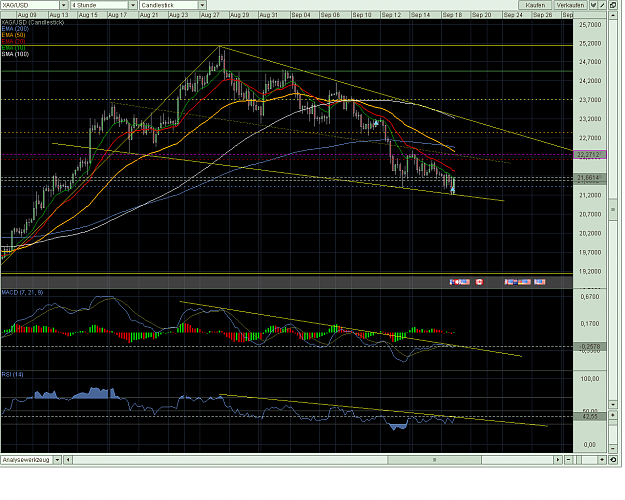Click the 42,55 RSI value tag
The image size is (625, 500).
click(590, 416)
